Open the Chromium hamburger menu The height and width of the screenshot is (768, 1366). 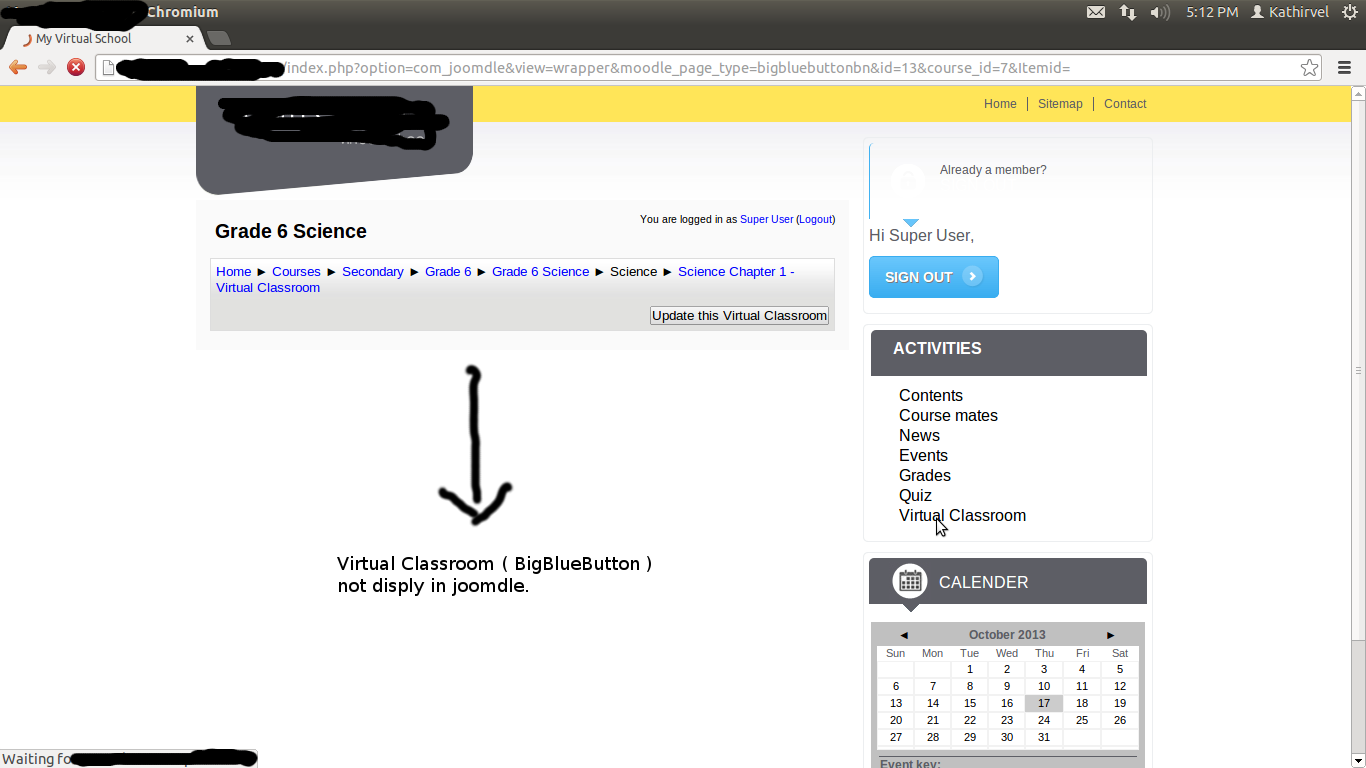[x=1344, y=68]
